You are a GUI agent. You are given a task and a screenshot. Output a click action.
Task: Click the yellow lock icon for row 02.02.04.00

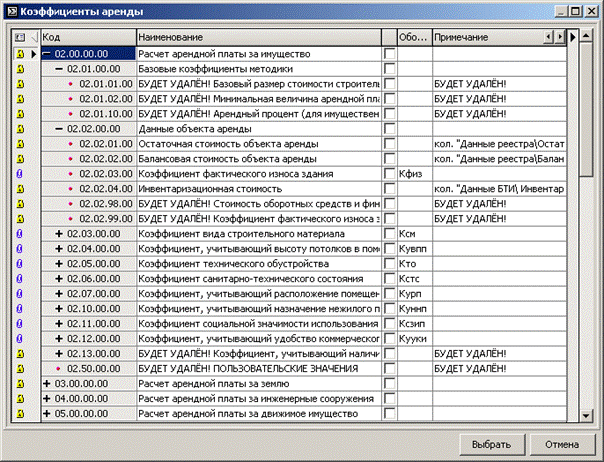pos(18,188)
